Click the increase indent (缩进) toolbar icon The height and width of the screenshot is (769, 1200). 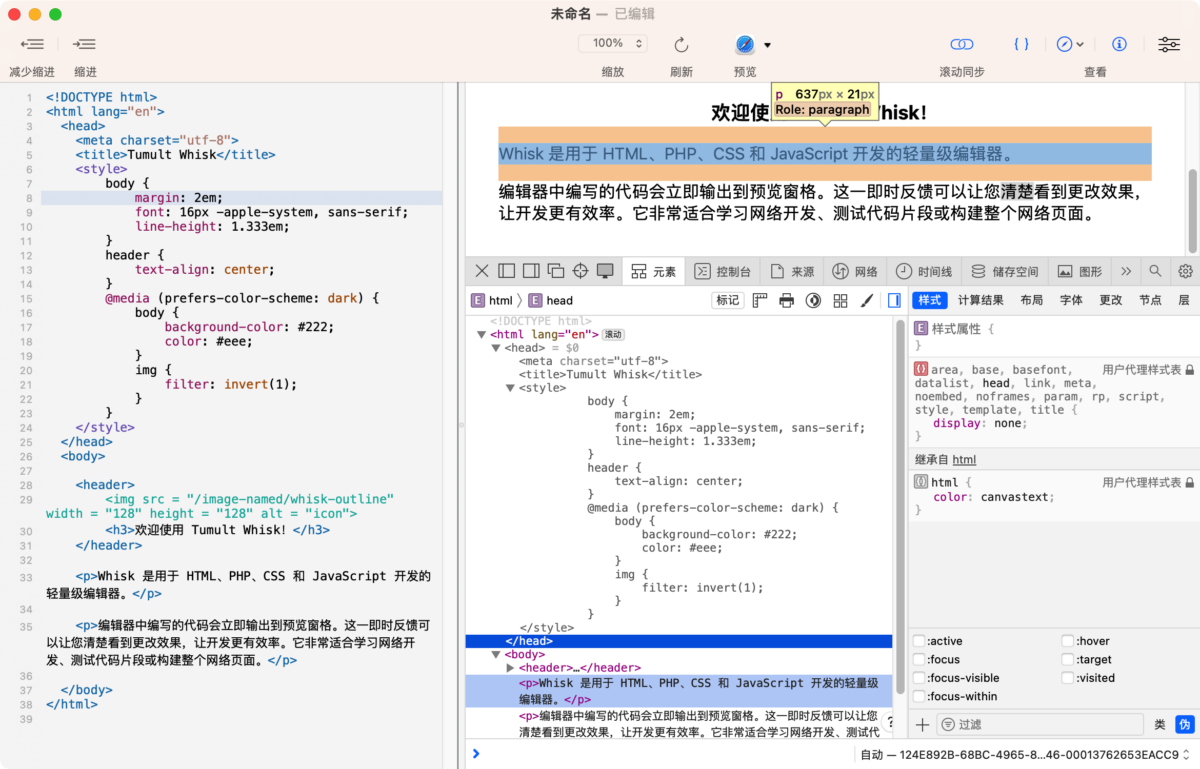coord(85,44)
